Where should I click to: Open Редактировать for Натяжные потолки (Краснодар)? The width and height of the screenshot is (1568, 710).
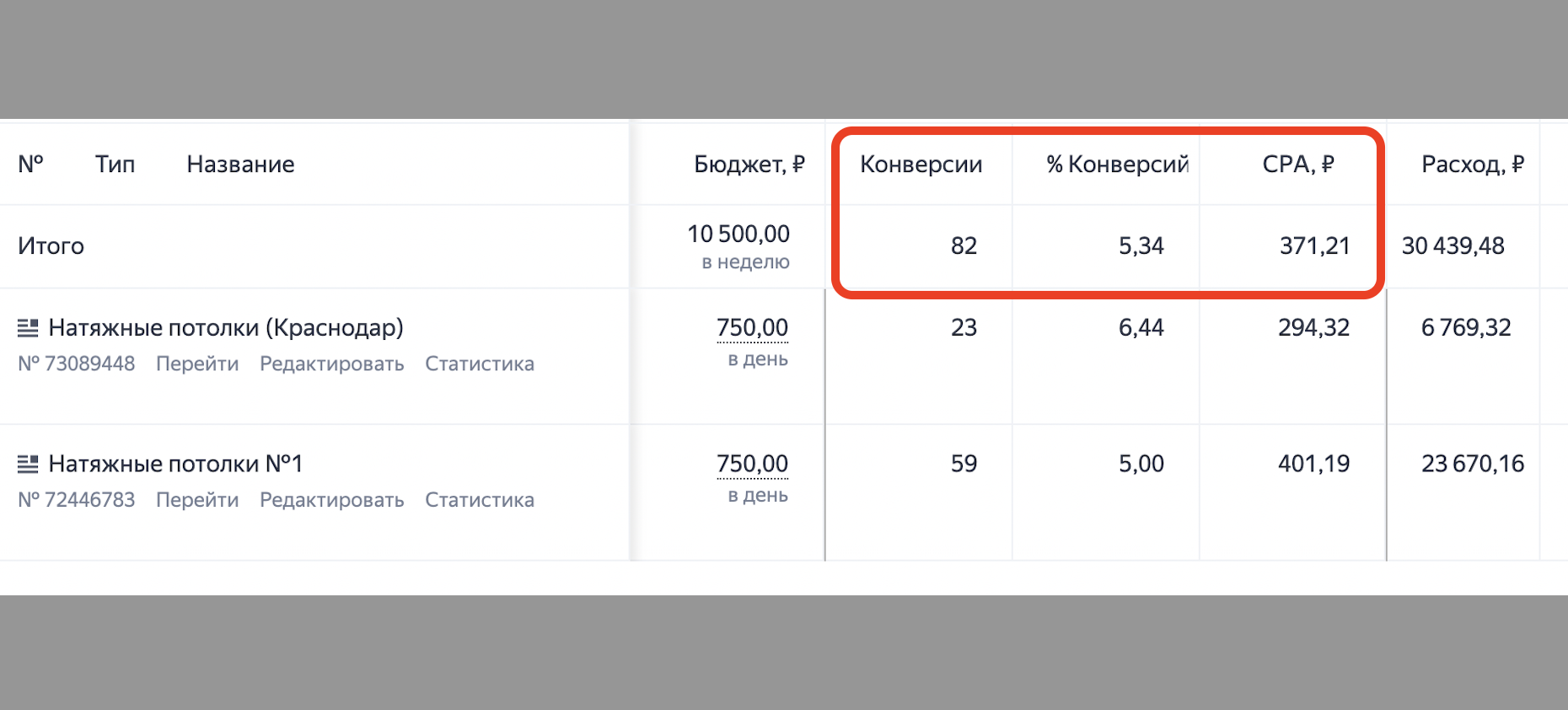(332, 363)
